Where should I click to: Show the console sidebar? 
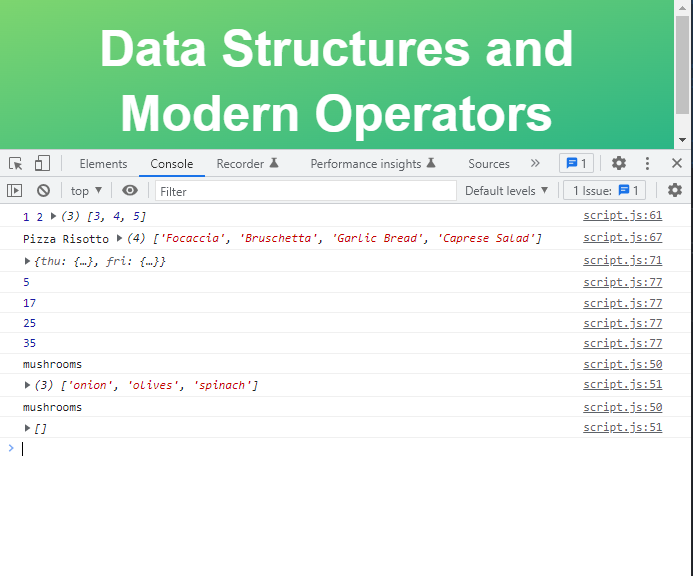14,191
